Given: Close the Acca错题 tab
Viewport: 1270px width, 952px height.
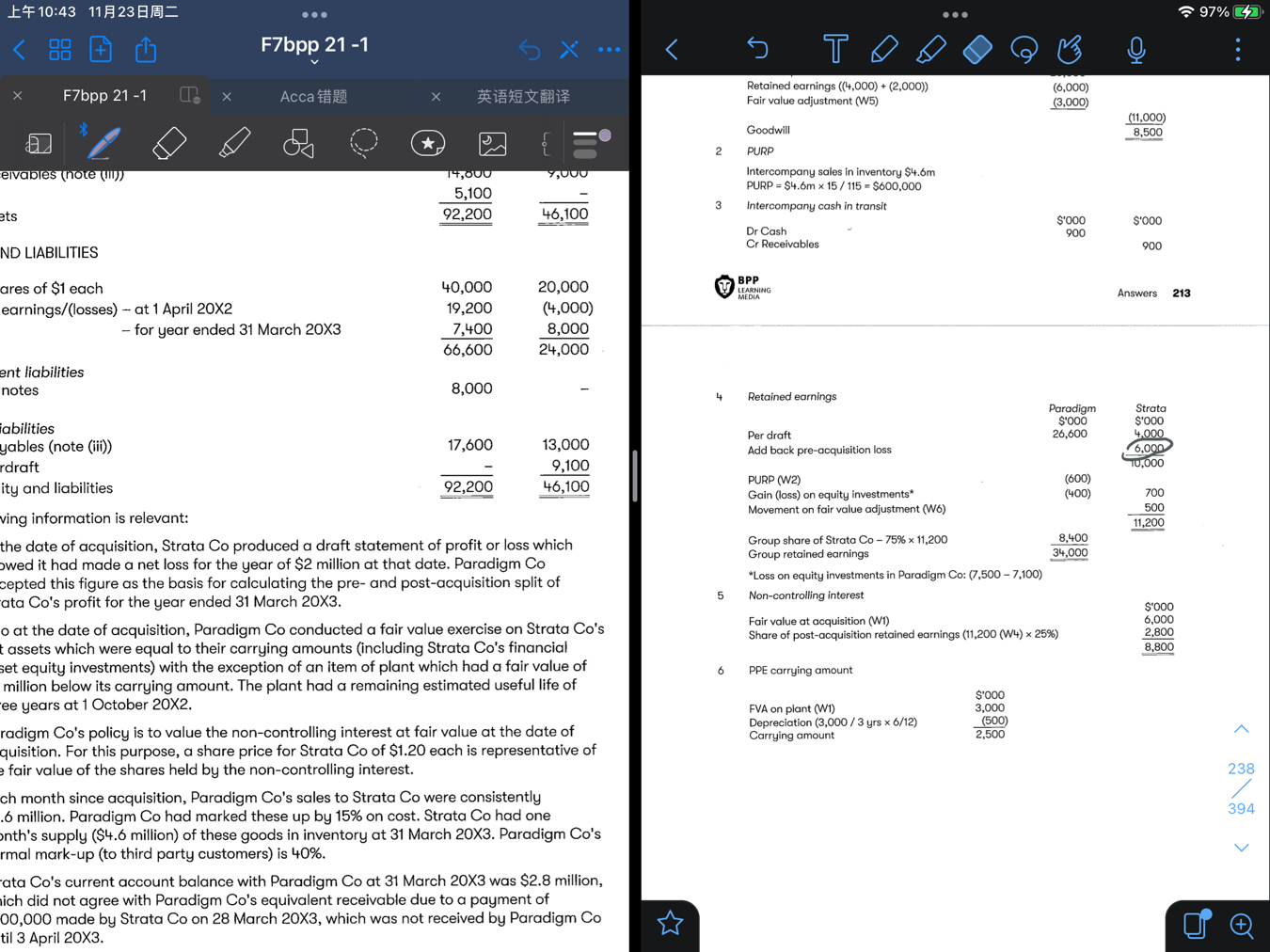Looking at the screenshot, I should tap(227, 96).
